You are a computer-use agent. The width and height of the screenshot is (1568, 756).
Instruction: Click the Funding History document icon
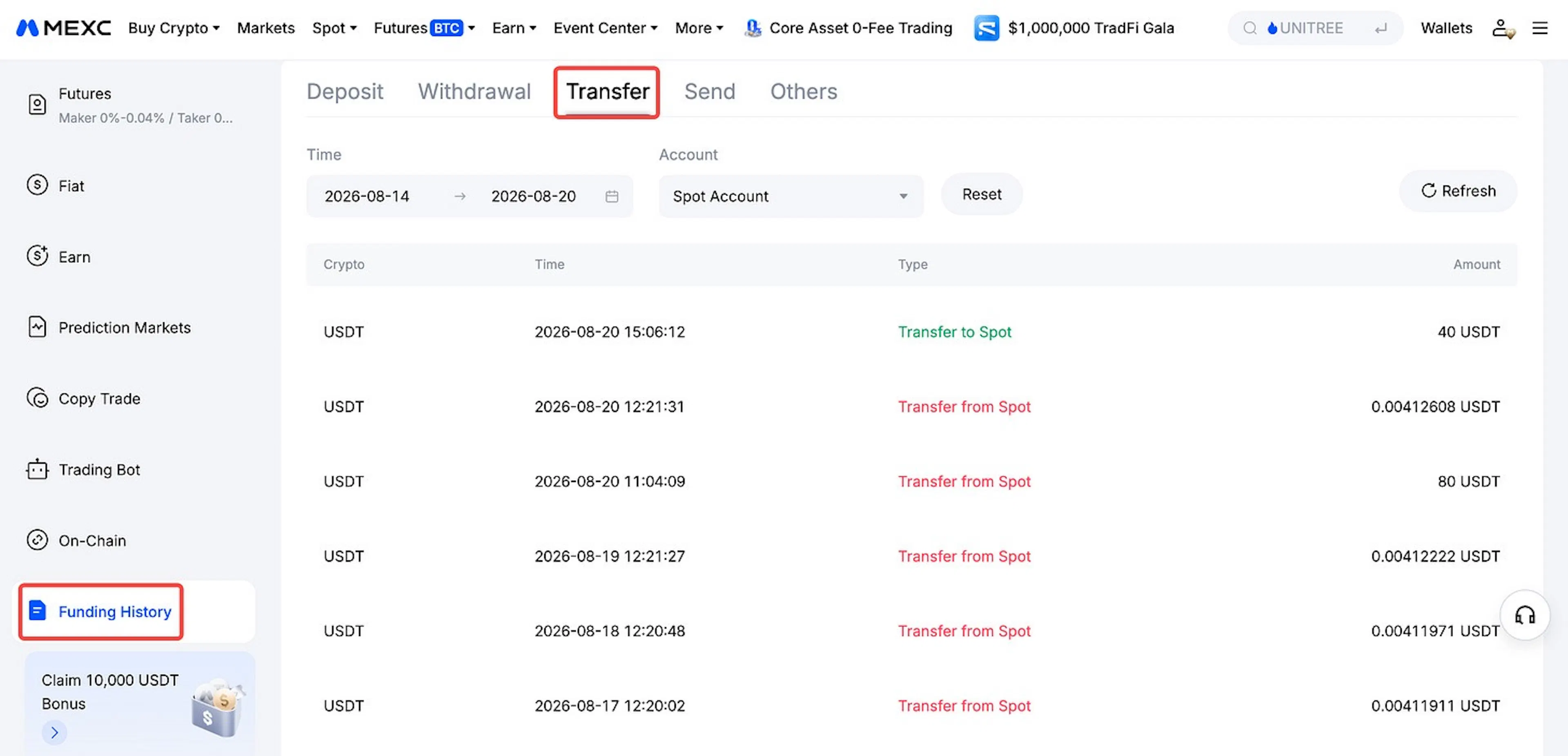point(37,611)
